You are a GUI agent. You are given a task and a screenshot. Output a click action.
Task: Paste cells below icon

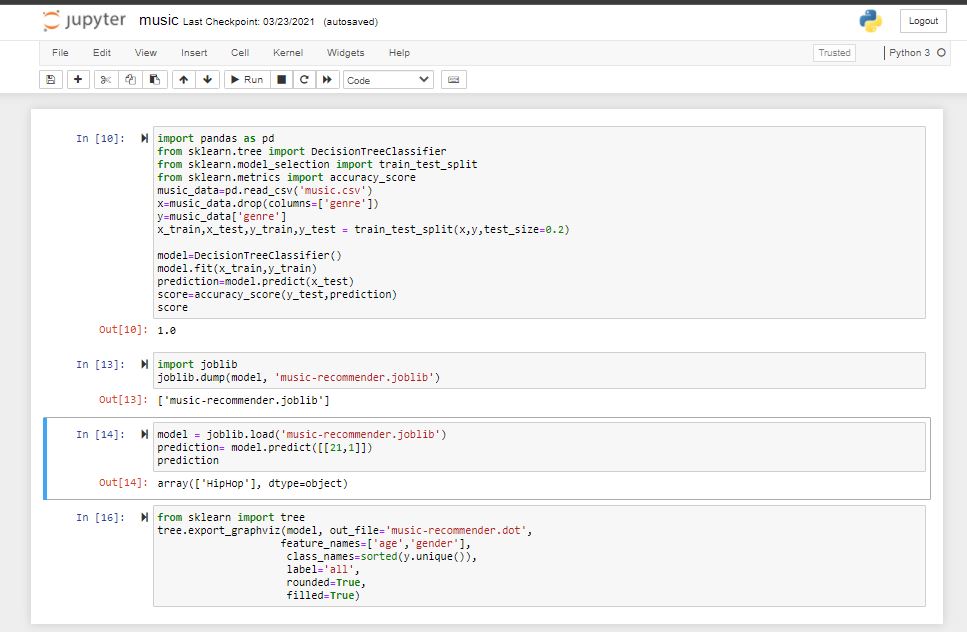coord(155,80)
